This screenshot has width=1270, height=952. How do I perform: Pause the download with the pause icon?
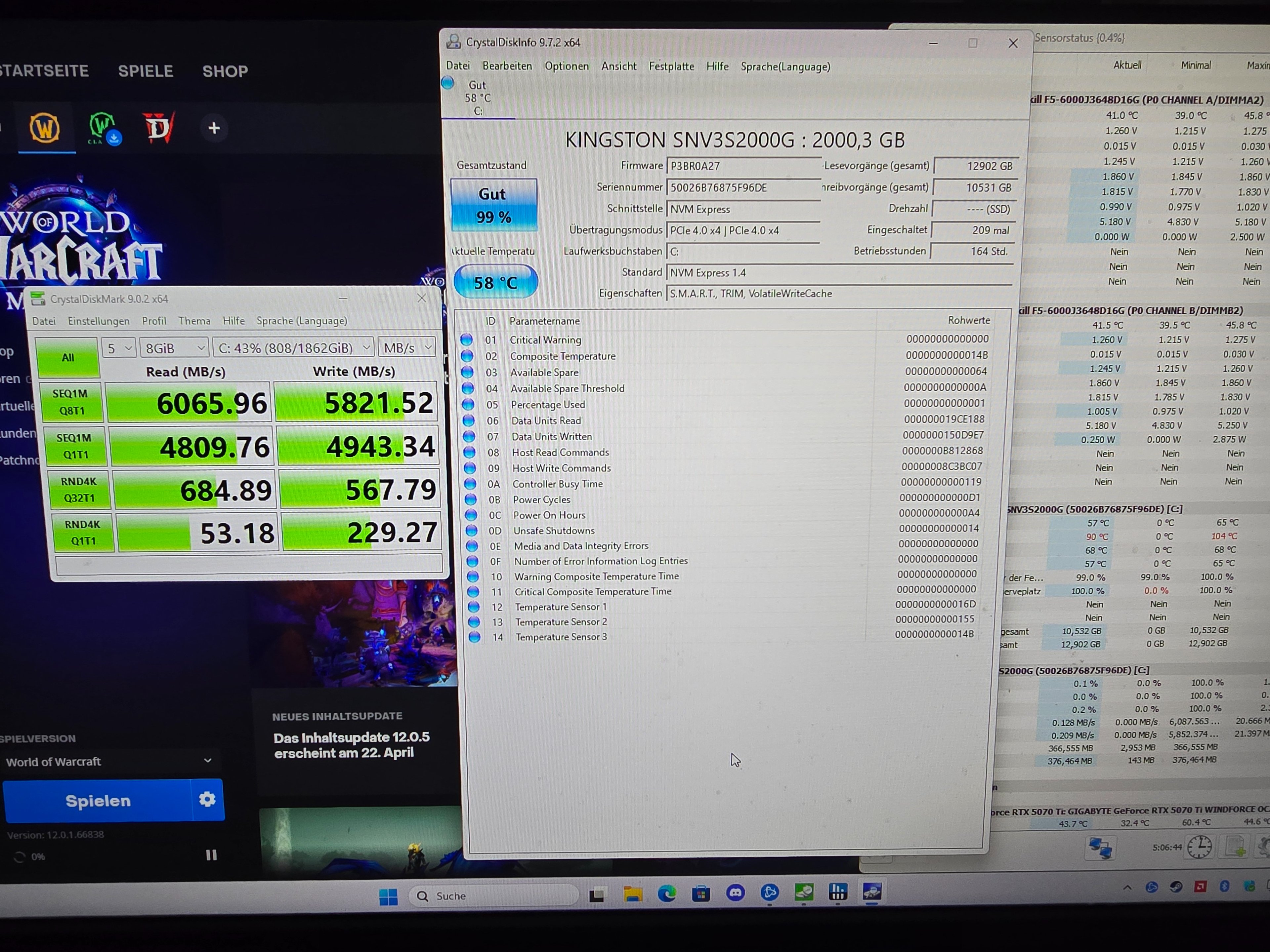211,855
